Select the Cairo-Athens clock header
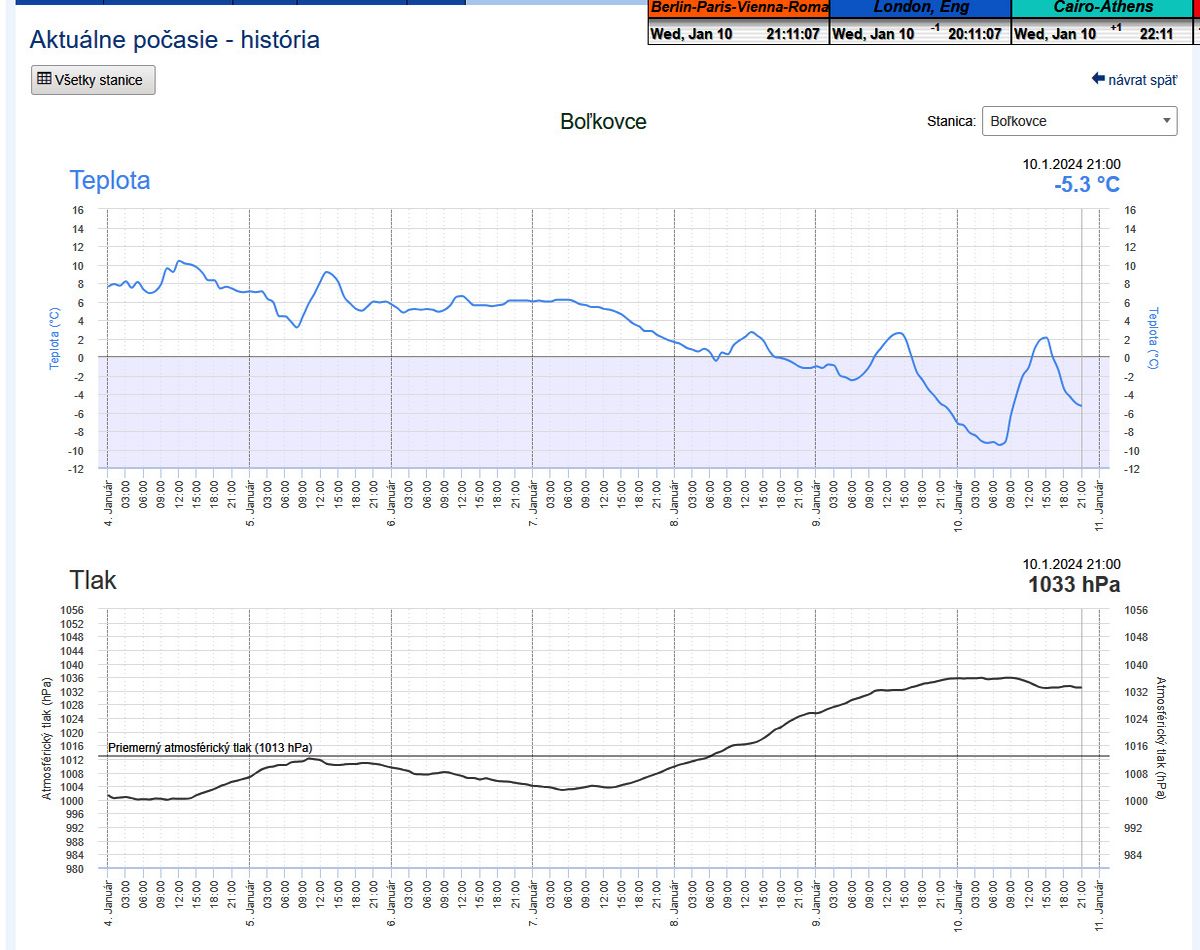 click(x=1103, y=7)
